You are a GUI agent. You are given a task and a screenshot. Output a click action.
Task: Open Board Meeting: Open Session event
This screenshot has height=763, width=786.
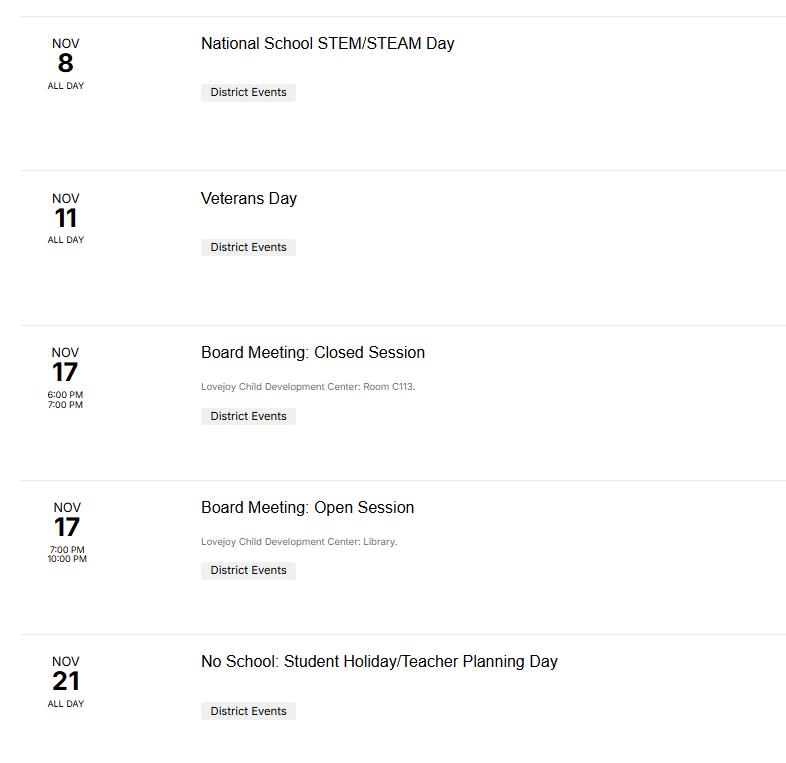tap(307, 507)
